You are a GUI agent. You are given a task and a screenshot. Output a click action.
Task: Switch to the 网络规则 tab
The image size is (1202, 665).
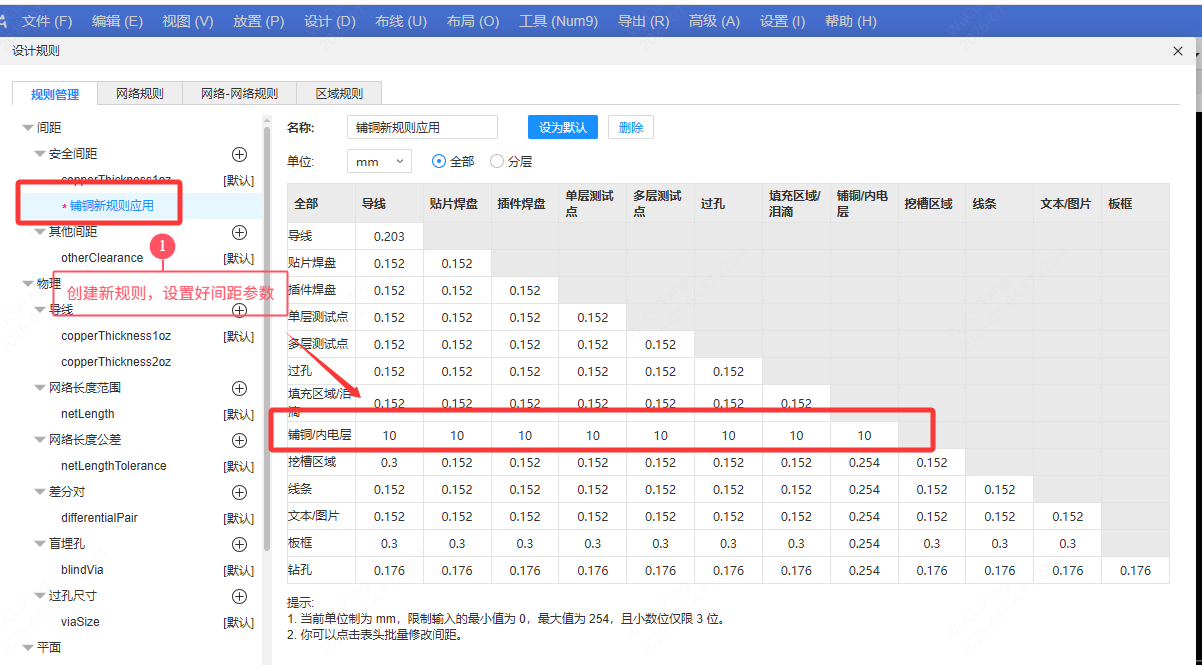139,94
